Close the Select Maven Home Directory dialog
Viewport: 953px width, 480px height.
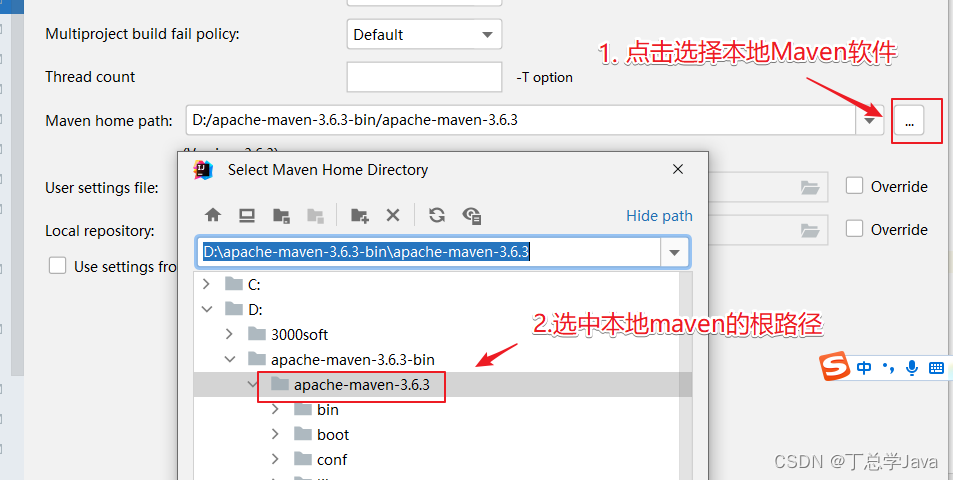pos(678,170)
